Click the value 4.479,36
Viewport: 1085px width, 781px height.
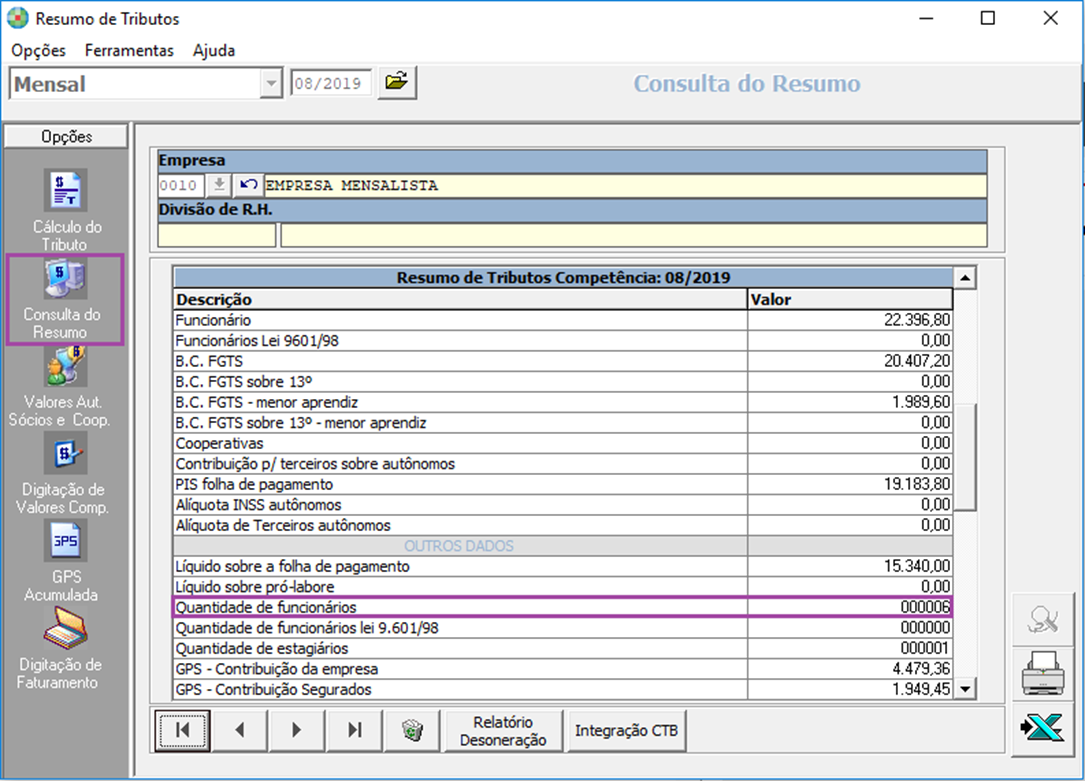921,669
